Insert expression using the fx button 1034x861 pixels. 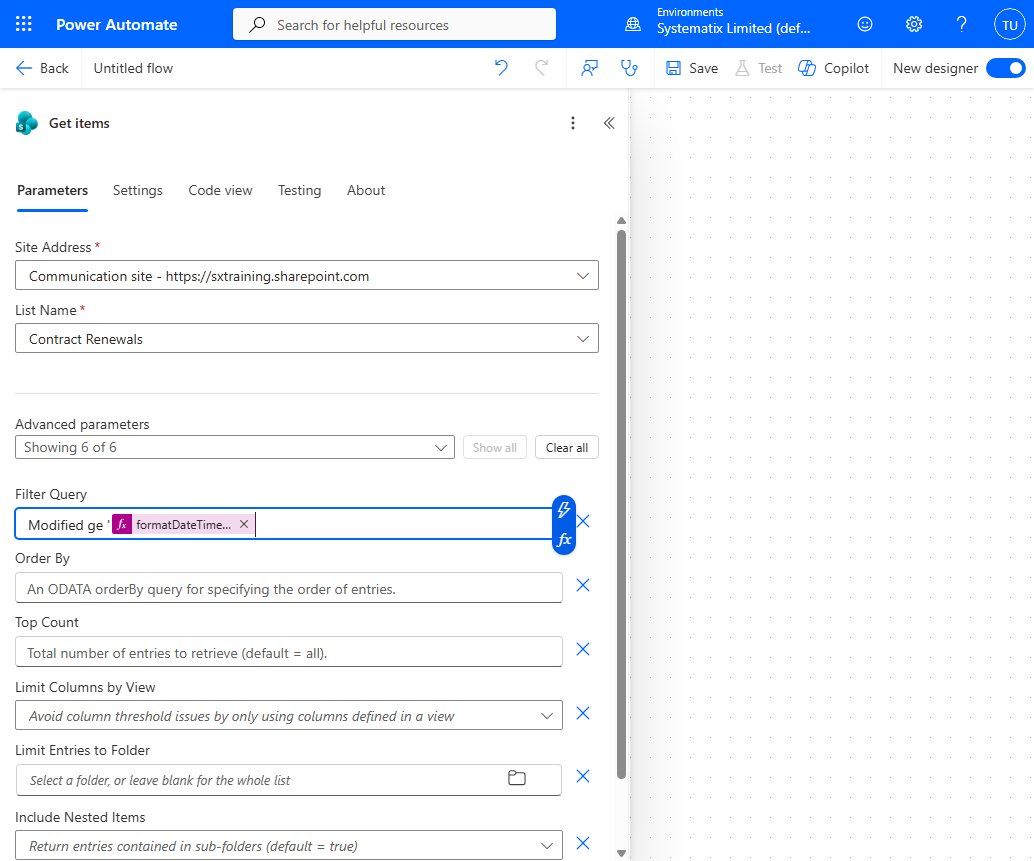pyautogui.click(x=564, y=540)
